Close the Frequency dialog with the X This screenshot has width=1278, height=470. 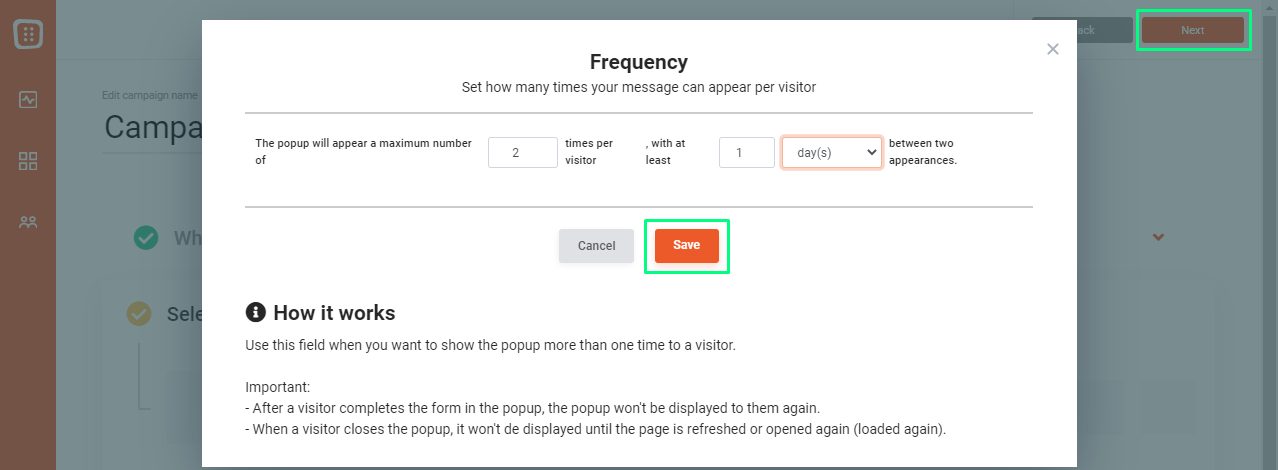point(1052,49)
